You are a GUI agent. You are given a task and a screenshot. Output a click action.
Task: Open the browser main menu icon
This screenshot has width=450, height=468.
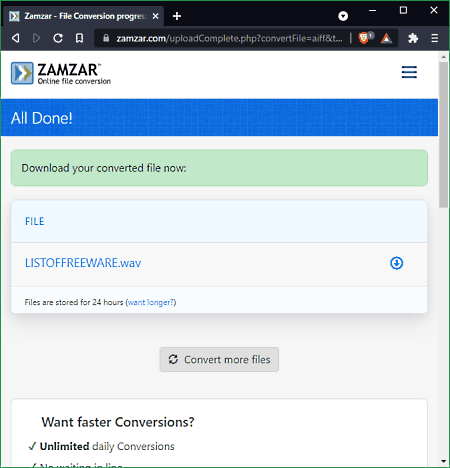click(435, 38)
